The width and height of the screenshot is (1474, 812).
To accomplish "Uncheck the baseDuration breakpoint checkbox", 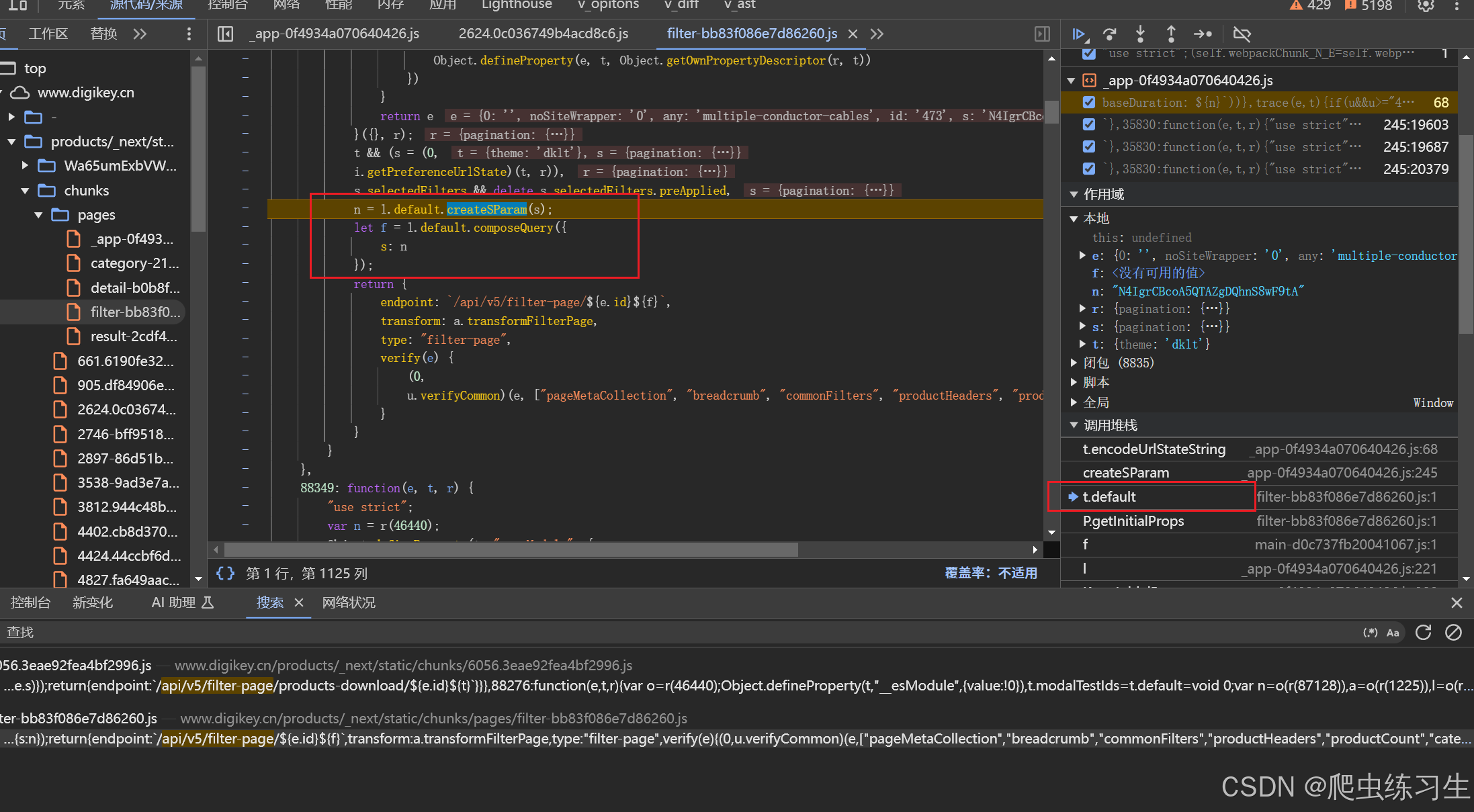I will point(1089,103).
